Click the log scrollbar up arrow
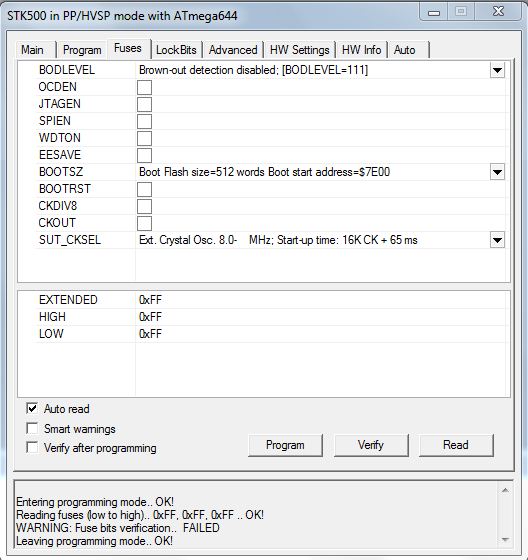This screenshot has width=528, height=560. click(505, 490)
